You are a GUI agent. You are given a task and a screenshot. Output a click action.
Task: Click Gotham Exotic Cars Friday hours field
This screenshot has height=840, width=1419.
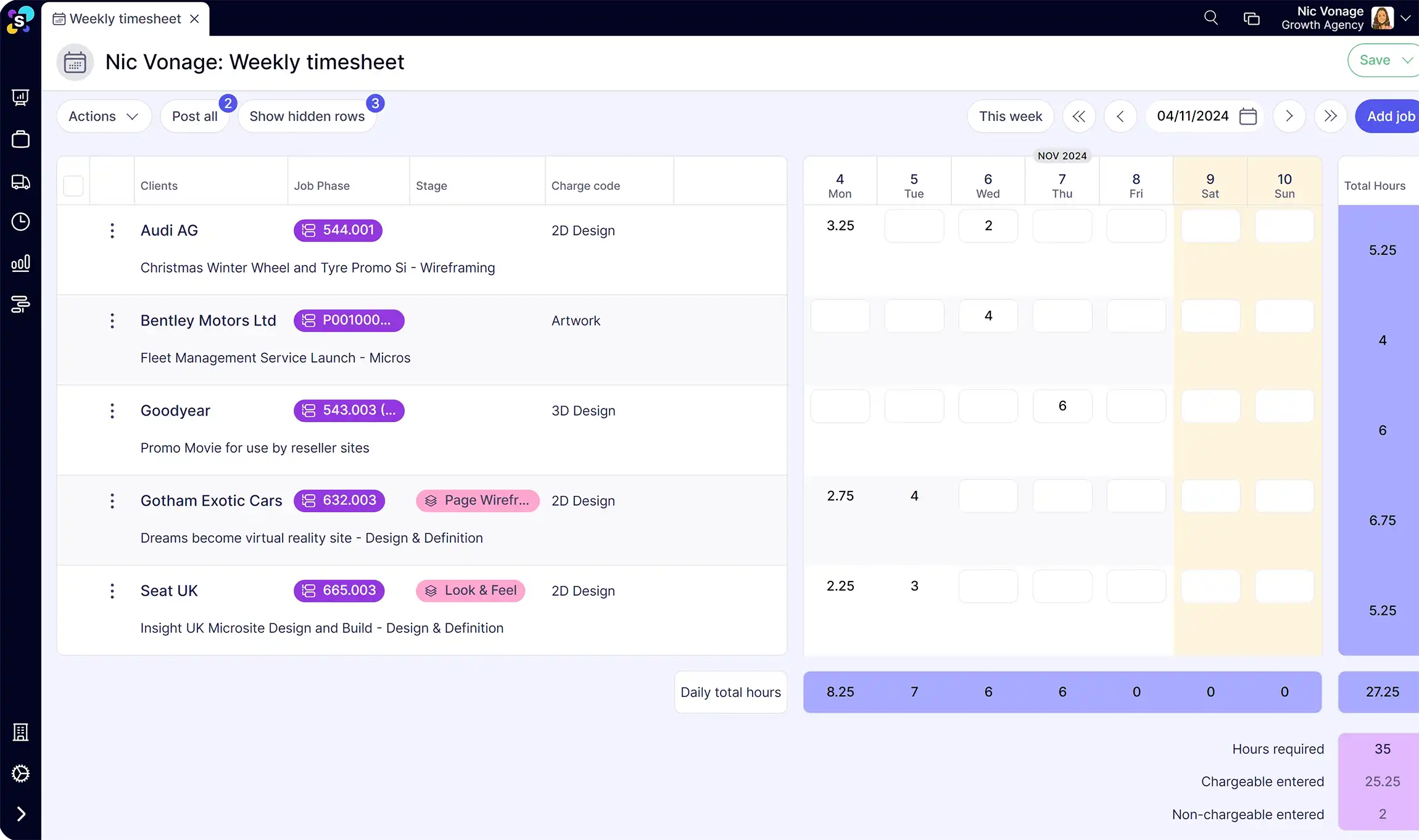[1136, 496]
